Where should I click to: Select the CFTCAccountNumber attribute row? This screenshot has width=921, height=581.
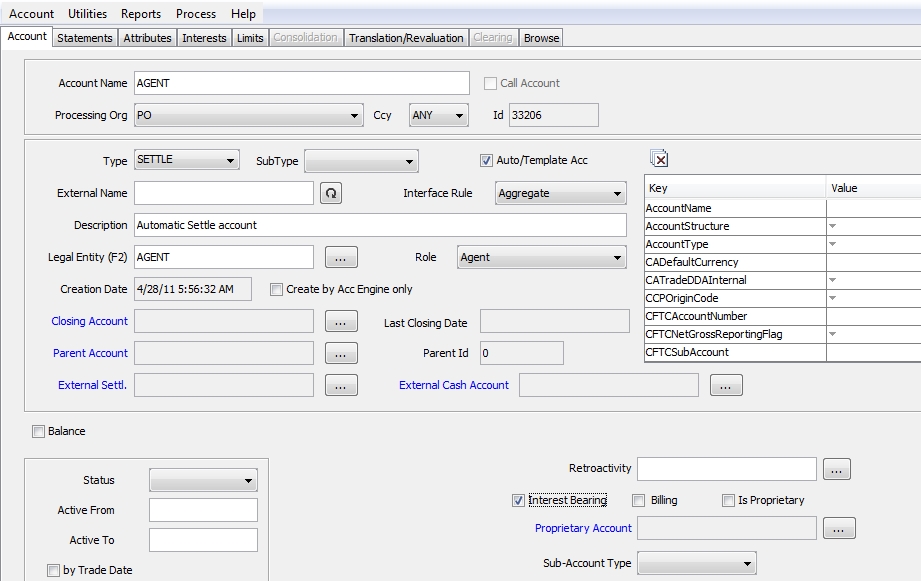point(782,316)
